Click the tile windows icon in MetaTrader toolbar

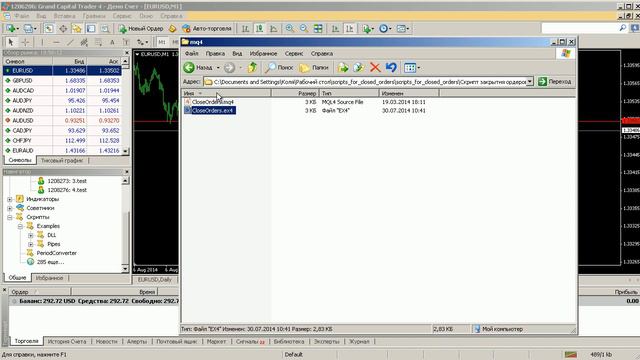(x=318, y=29)
